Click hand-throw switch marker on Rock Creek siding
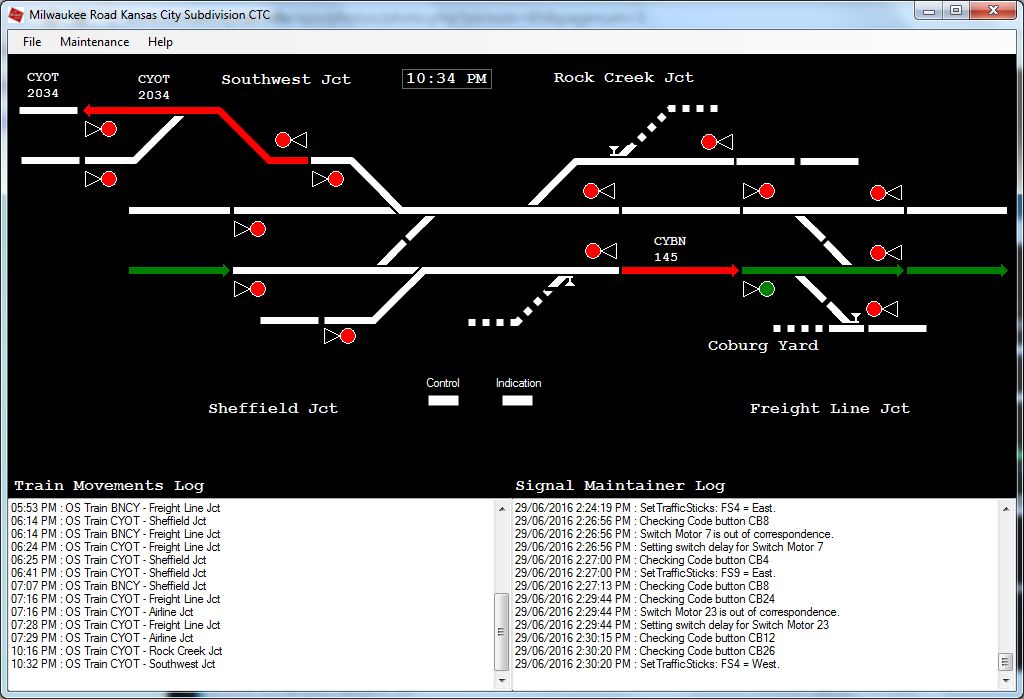The image size is (1024, 699). tap(614, 151)
